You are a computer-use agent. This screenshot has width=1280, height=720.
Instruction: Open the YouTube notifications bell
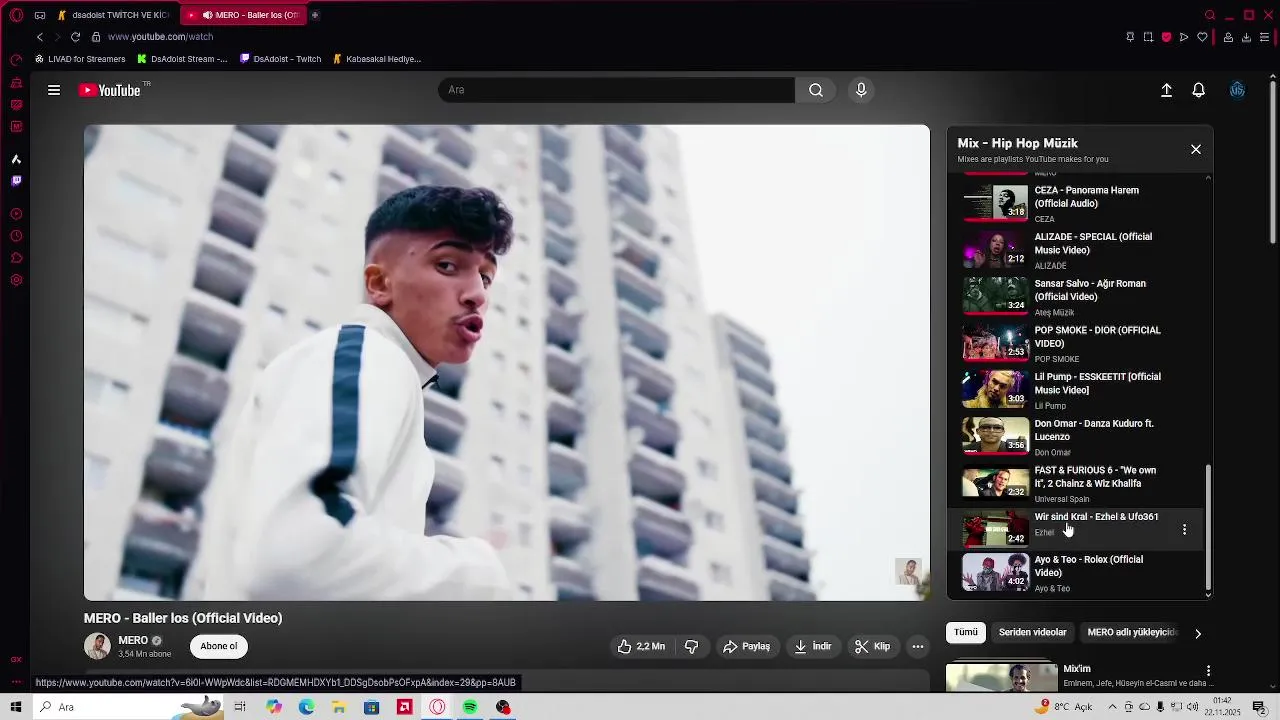coord(1198,90)
